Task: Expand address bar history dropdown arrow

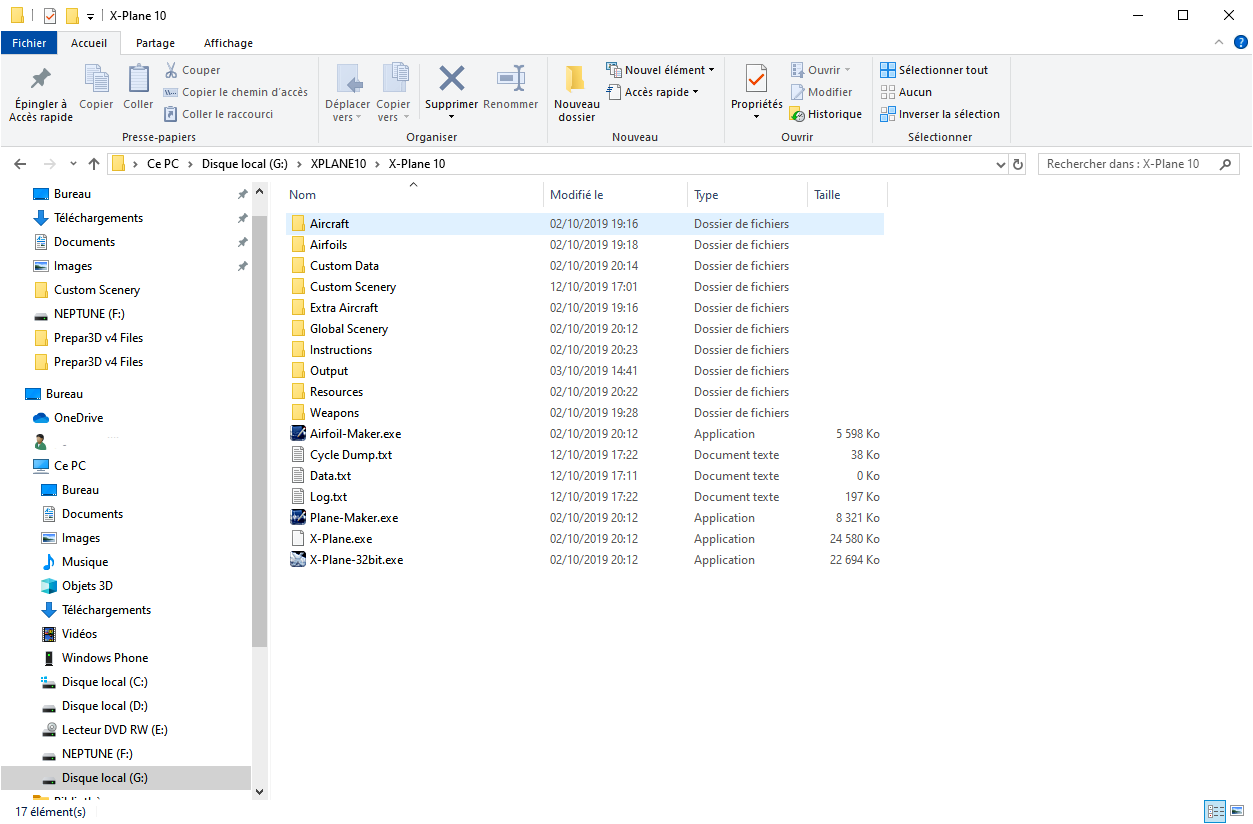Action: [1001, 164]
